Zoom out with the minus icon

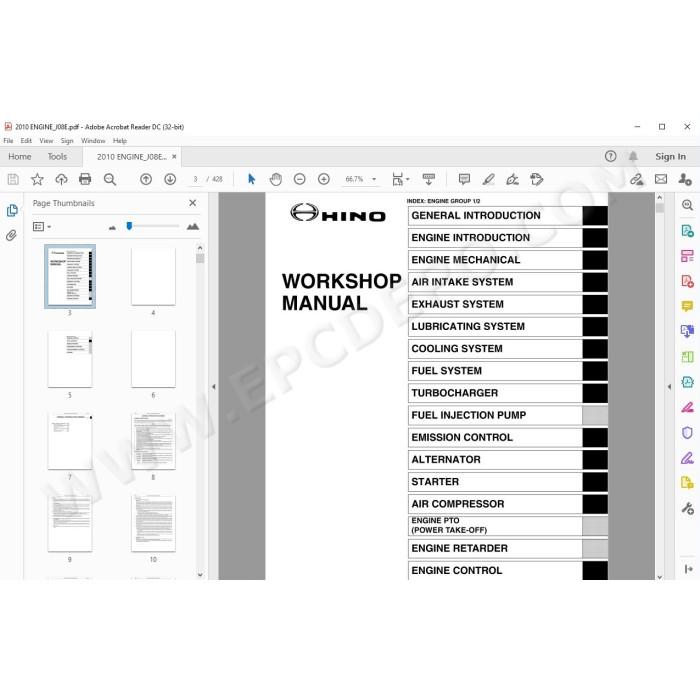click(x=300, y=179)
